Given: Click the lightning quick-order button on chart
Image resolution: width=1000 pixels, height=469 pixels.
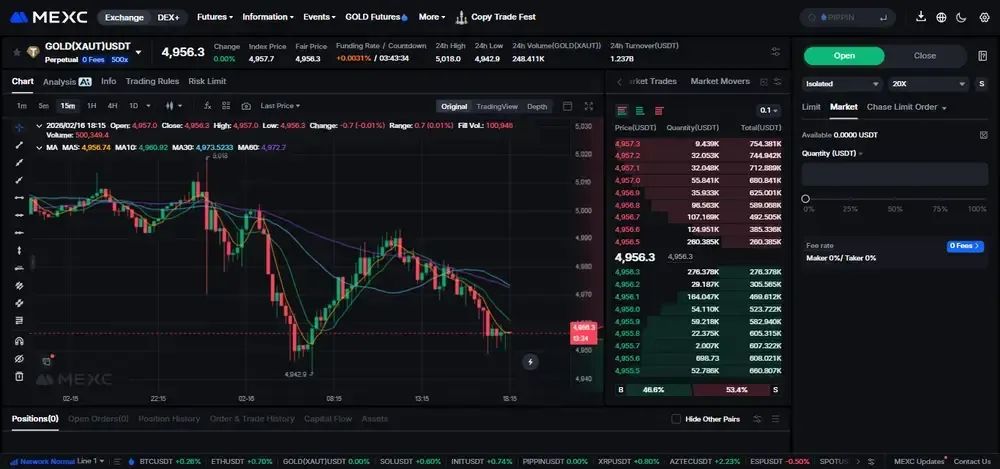Looking at the screenshot, I should (530, 362).
